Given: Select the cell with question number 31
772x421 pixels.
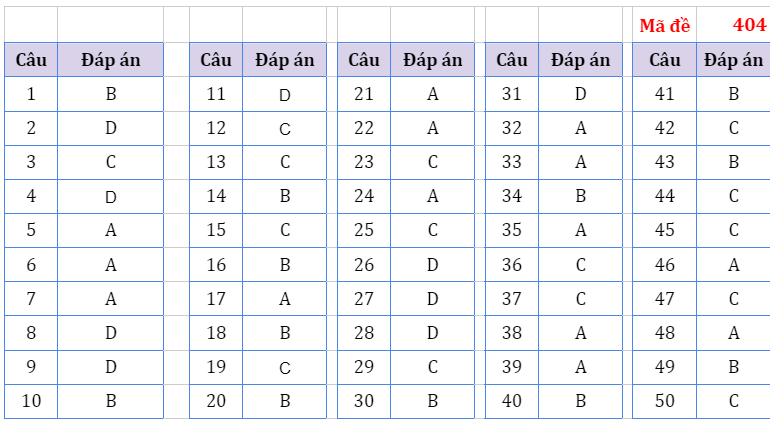Looking at the screenshot, I should tap(512, 95).
